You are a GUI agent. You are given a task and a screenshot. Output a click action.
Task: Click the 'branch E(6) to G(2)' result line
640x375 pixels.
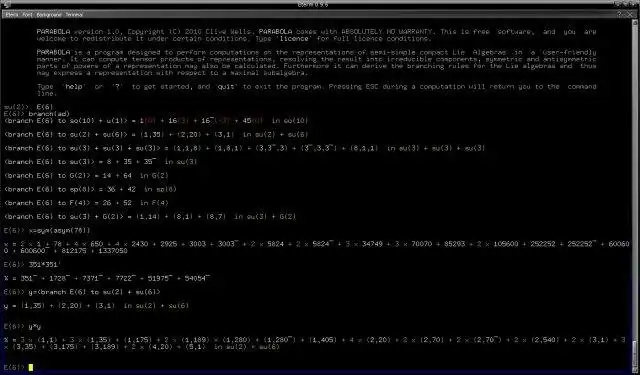(x=86, y=175)
